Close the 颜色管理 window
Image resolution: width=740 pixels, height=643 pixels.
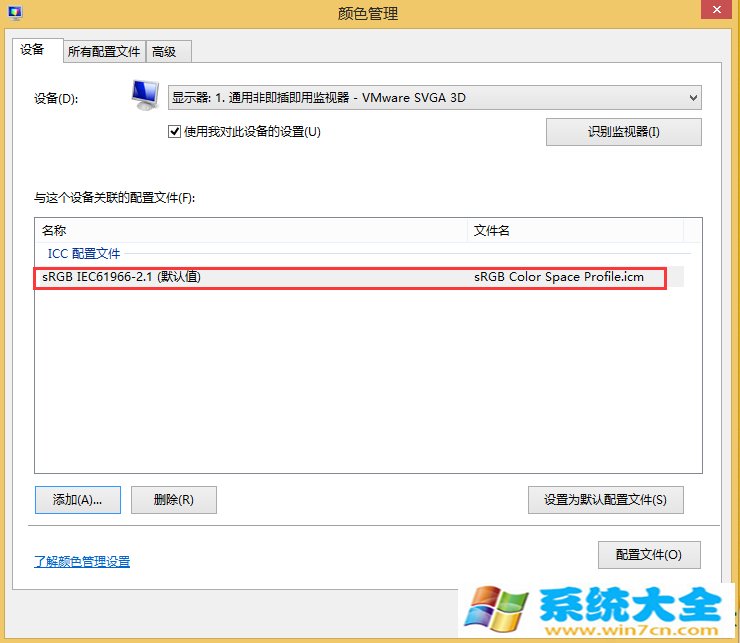click(x=716, y=10)
